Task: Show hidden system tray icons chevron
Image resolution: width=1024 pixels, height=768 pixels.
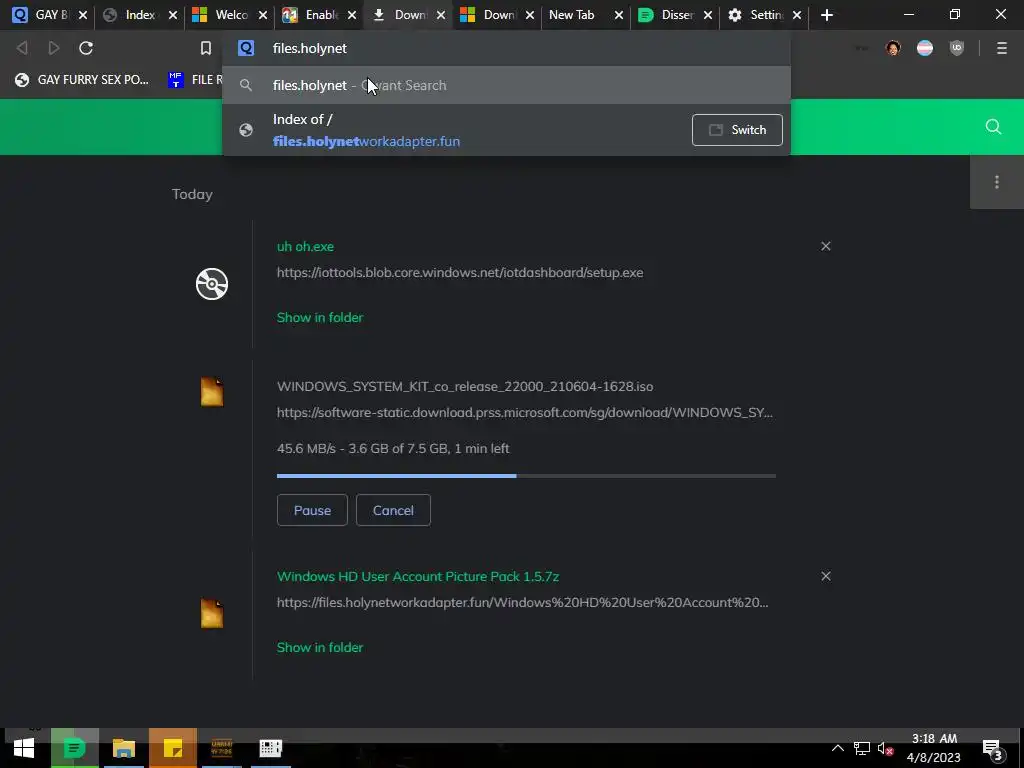Action: [x=837, y=748]
